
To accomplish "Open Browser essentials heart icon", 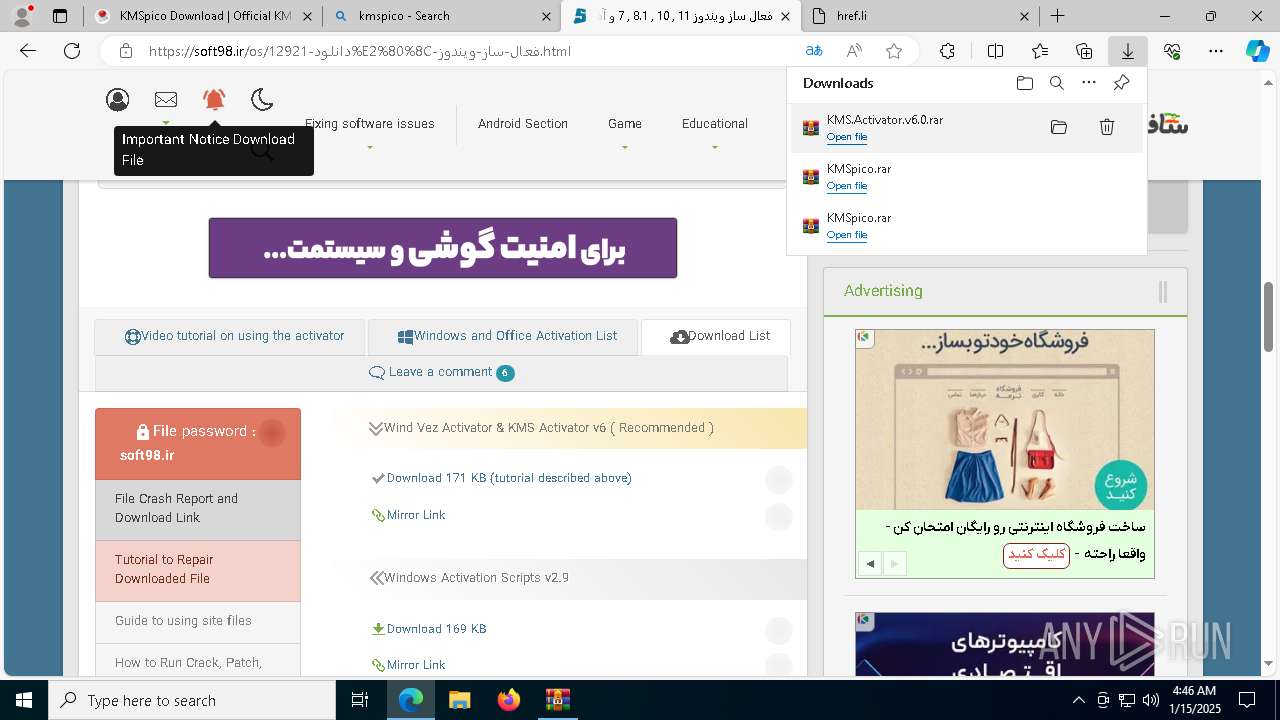I will pyautogui.click(x=1172, y=51).
